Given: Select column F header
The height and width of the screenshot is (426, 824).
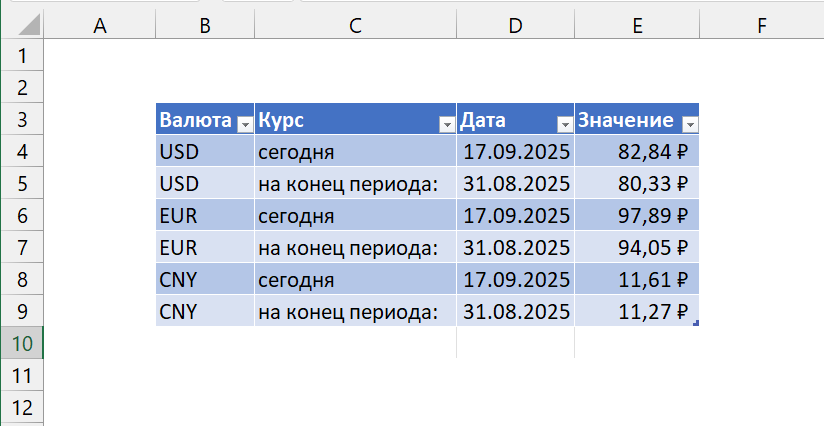Looking at the screenshot, I should (x=761, y=25).
